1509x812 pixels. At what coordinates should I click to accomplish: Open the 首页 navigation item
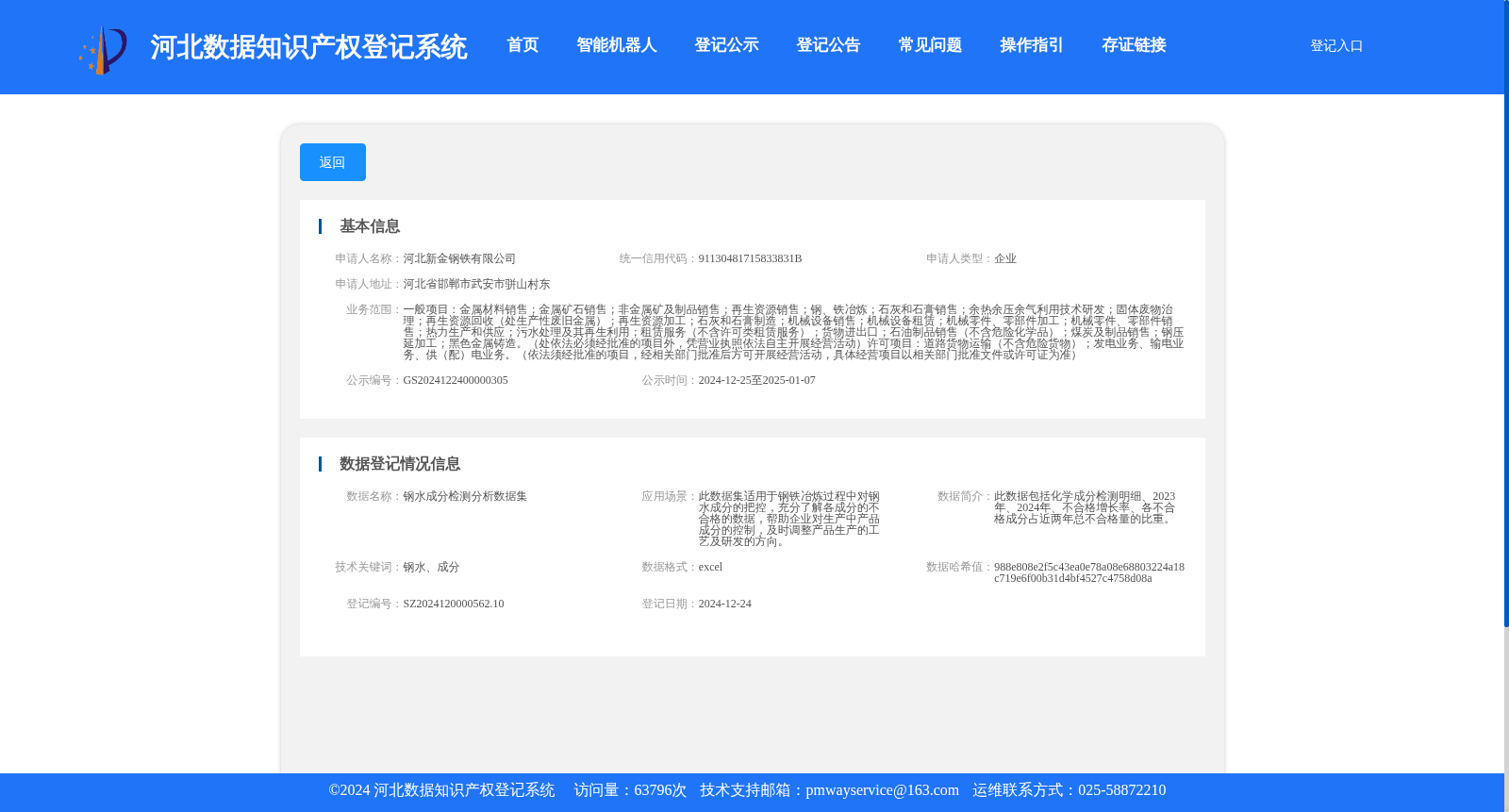tap(522, 45)
